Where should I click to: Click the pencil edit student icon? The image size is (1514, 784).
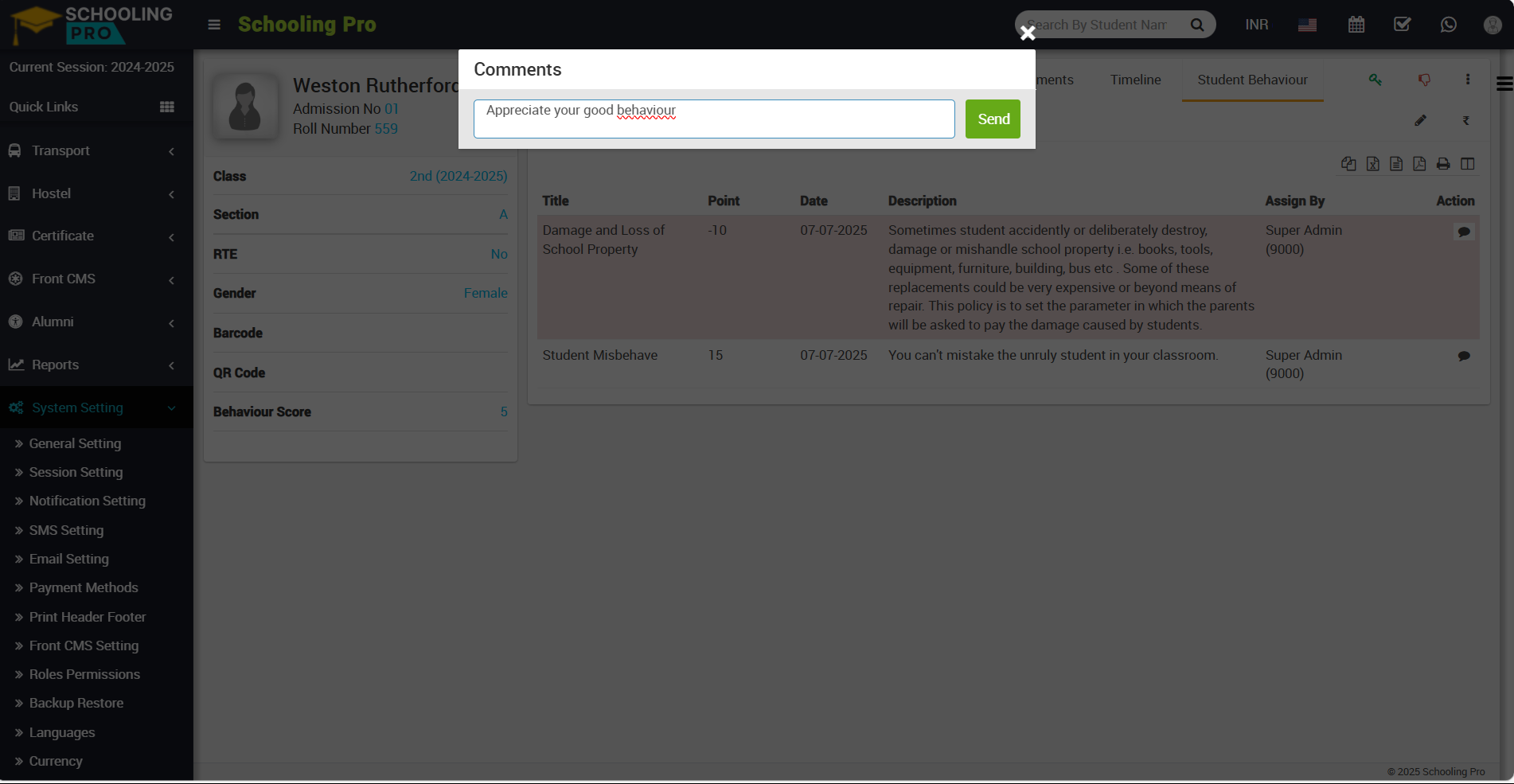pos(1420,120)
